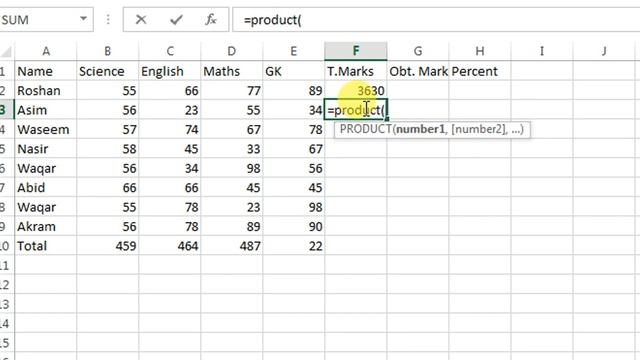Click the Select All corner triangle
This screenshot has width=640, height=360.
click(x=6, y=52)
